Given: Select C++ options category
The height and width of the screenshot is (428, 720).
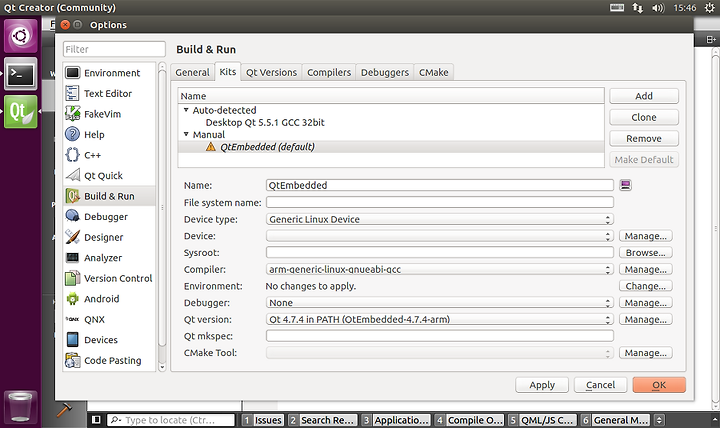Looking at the screenshot, I should pyautogui.click(x=109, y=155).
